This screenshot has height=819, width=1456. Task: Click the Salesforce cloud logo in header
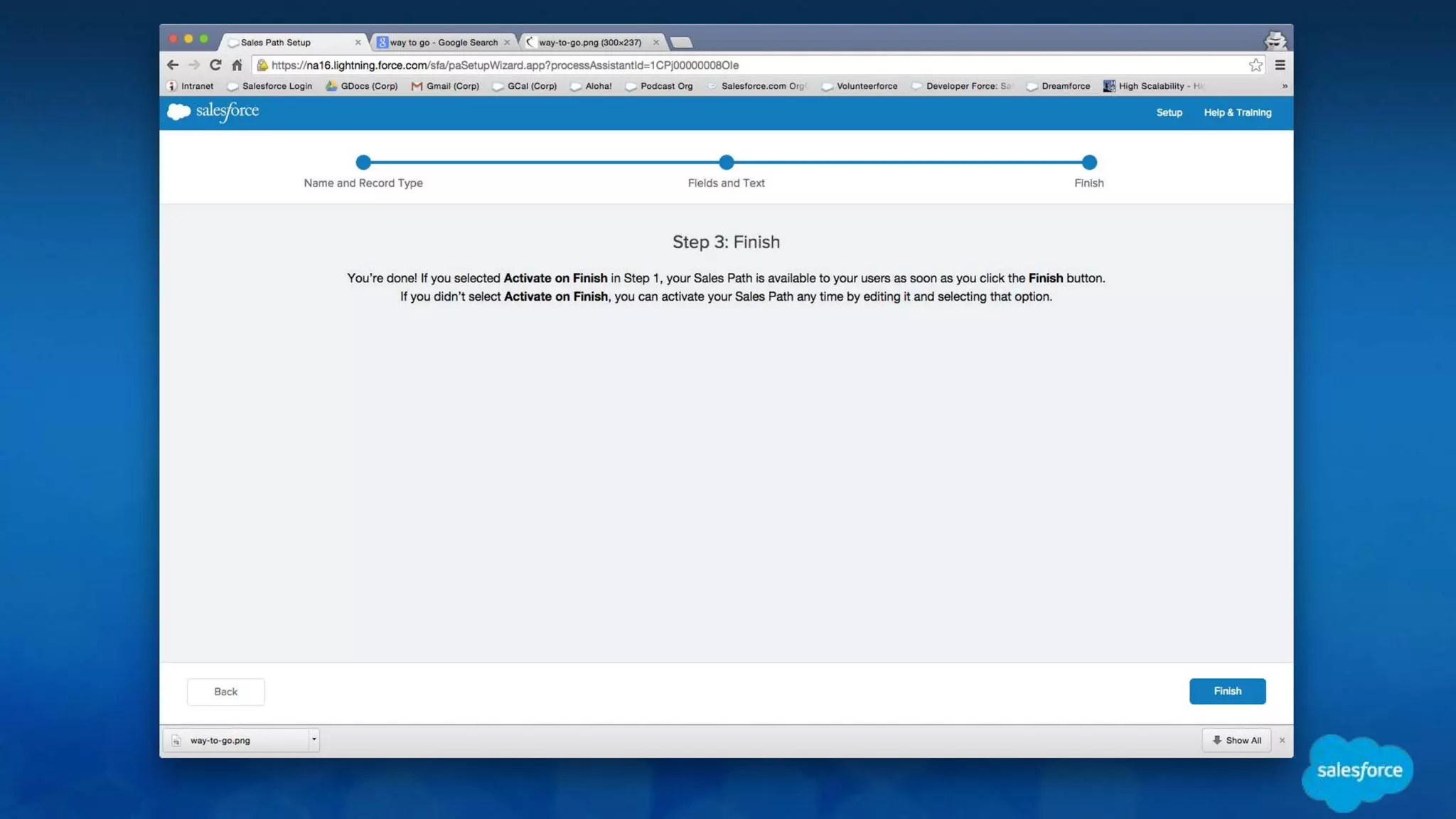[x=179, y=112]
